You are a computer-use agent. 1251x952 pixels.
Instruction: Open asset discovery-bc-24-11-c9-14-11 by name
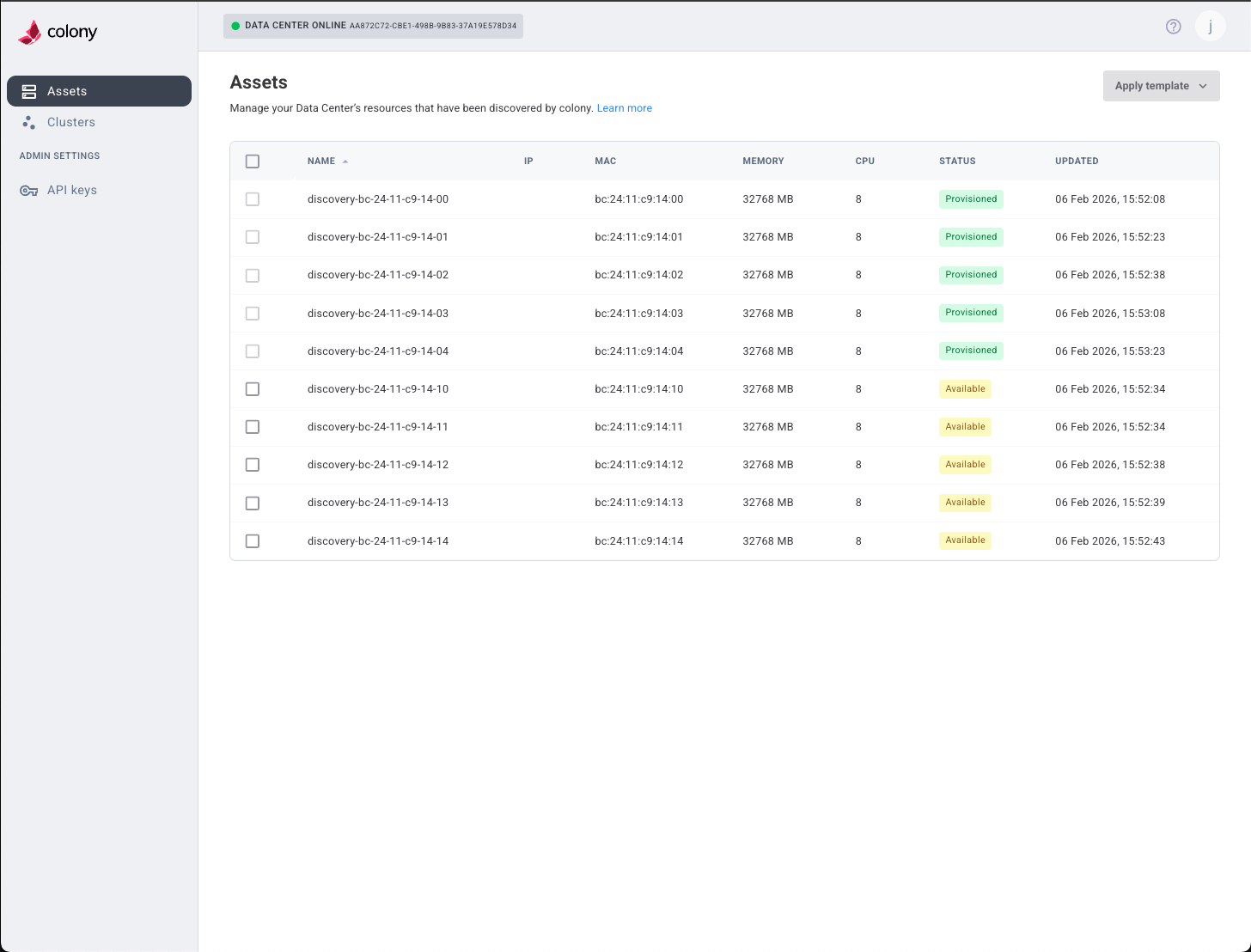[378, 427]
